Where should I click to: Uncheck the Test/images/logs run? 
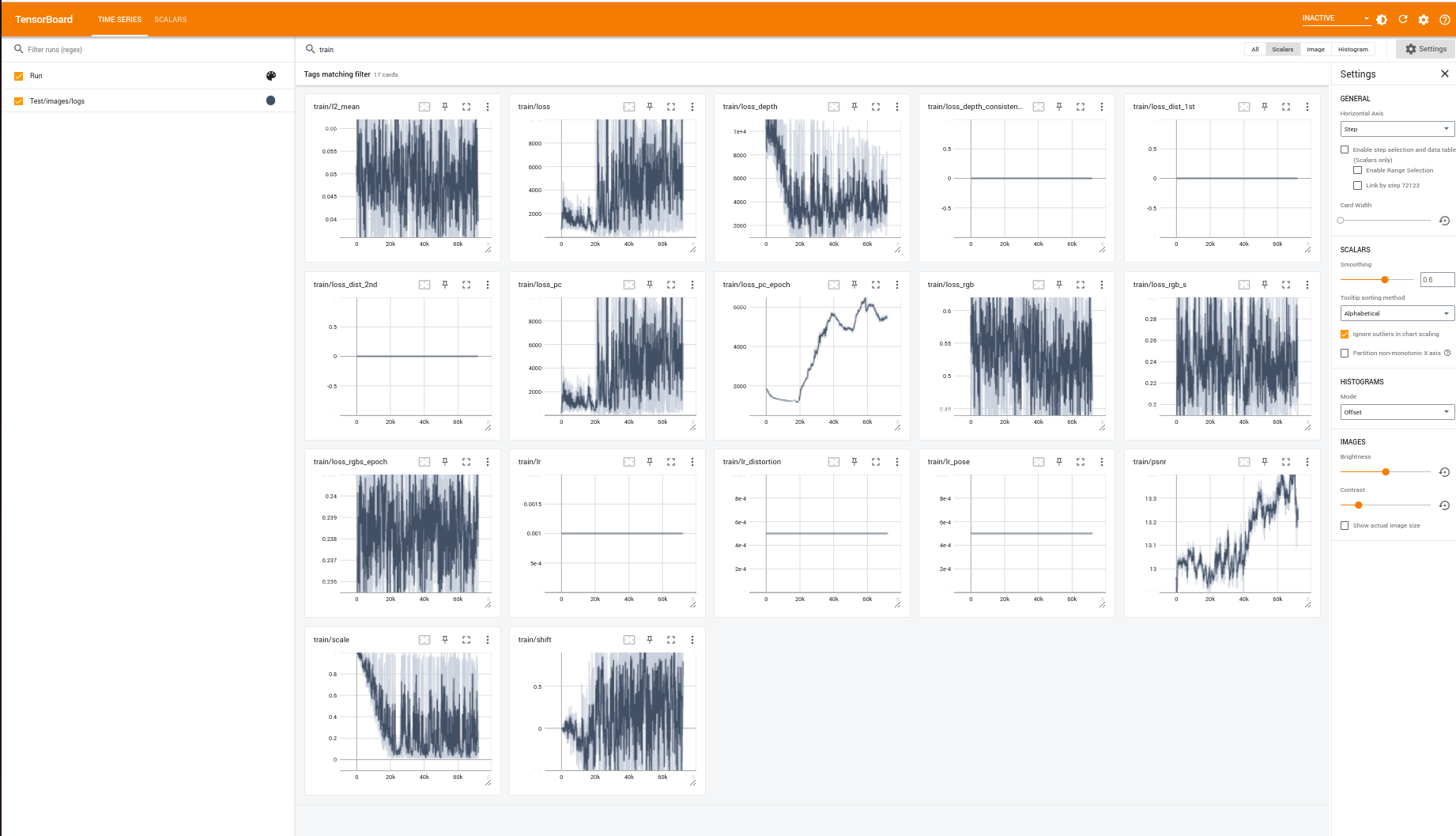pyautogui.click(x=17, y=100)
